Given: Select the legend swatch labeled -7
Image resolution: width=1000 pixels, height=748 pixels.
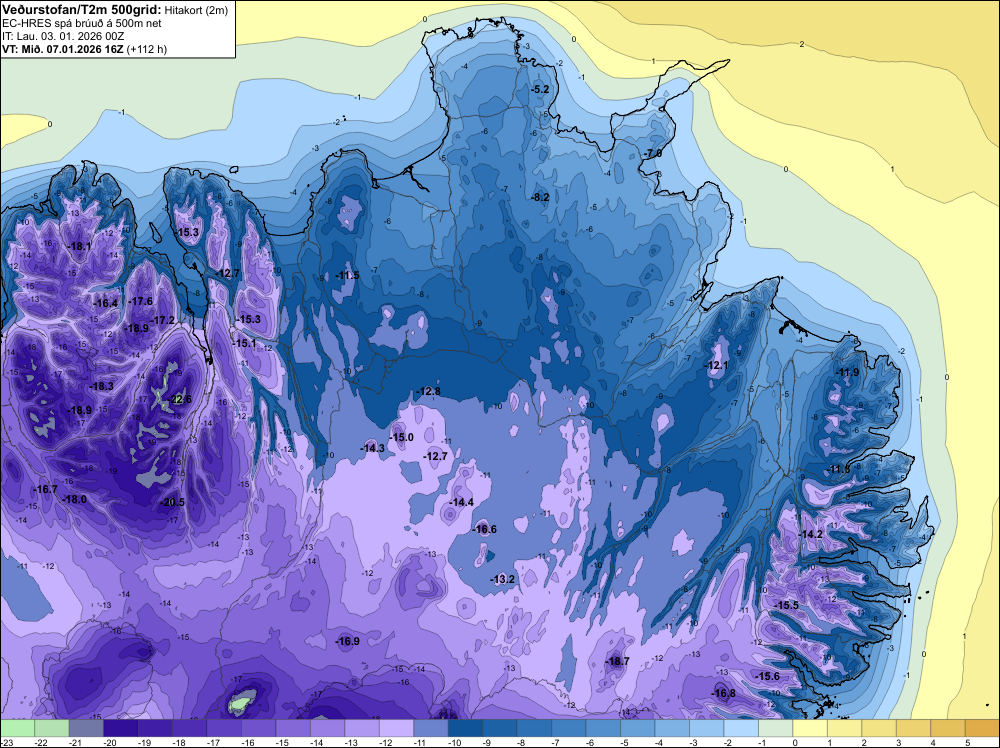Looking at the screenshot, I should (569, 728).
